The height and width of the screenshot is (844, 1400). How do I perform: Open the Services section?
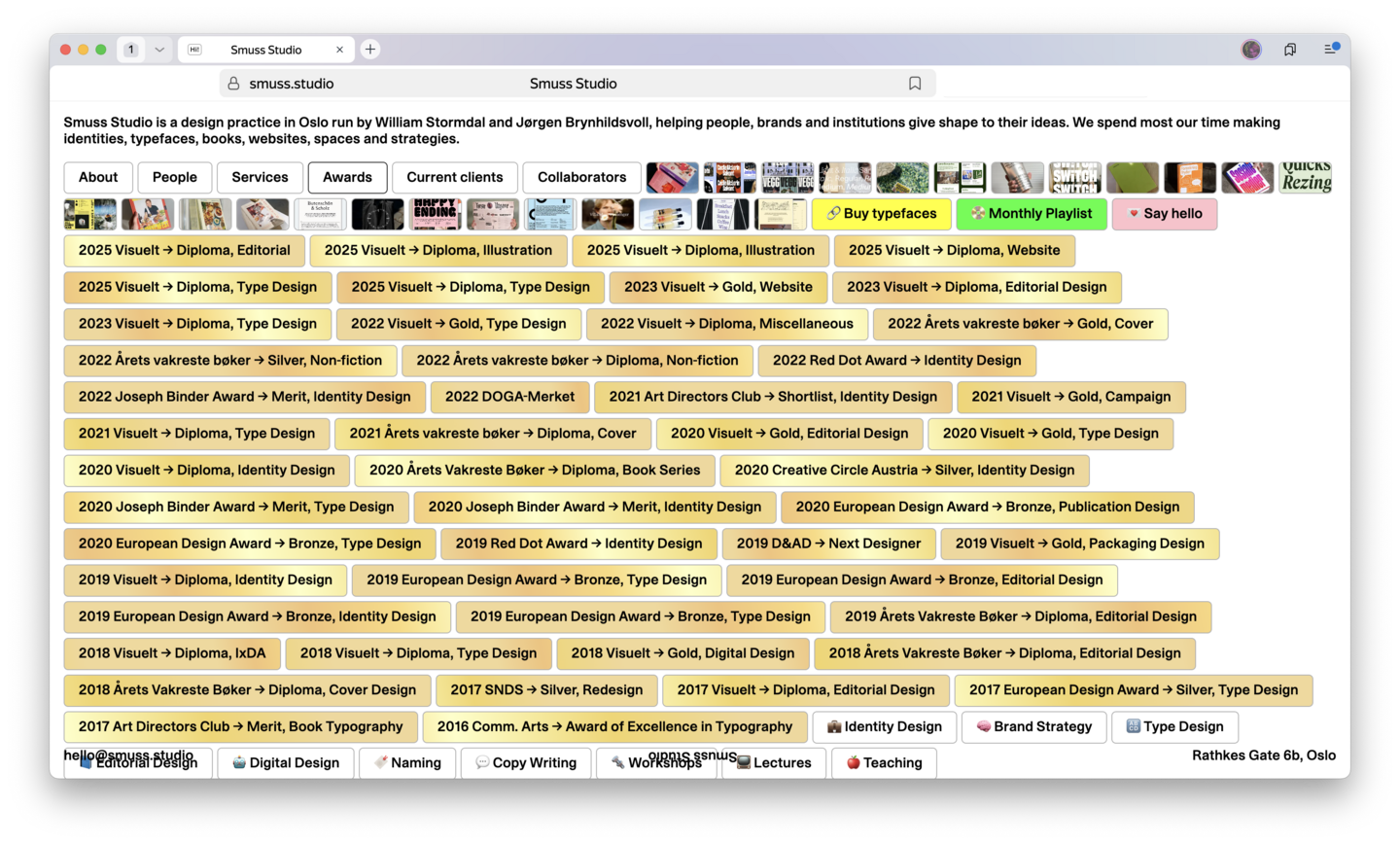click(260, 177)
